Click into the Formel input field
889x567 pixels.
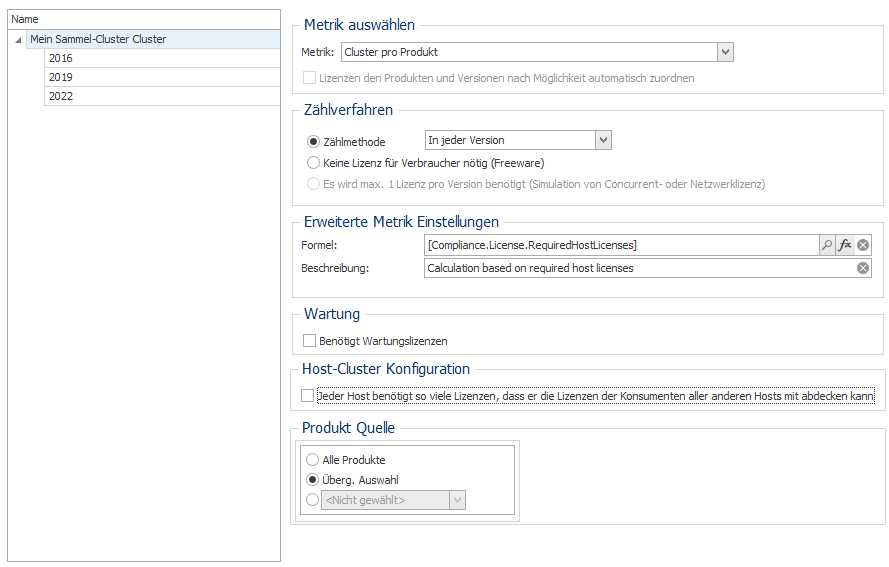tap(621, 245)
